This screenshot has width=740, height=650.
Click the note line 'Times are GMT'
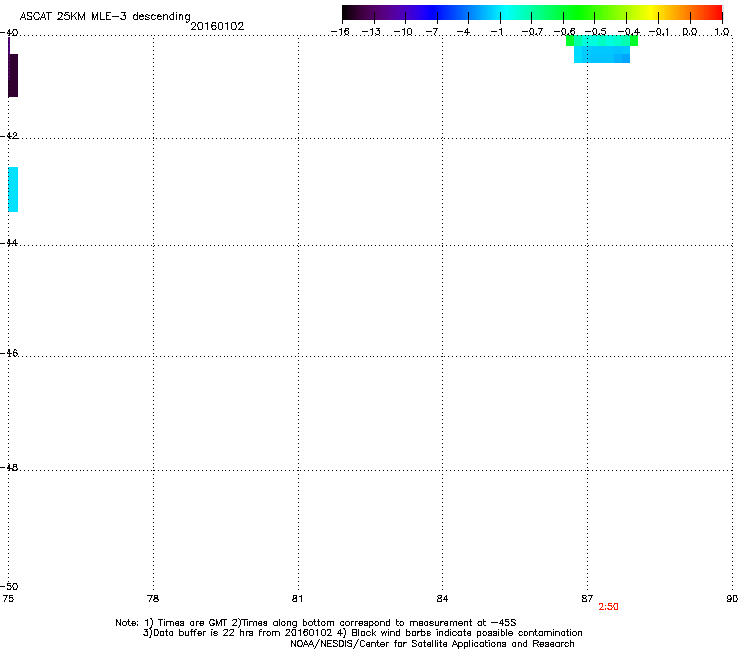click(x=316, y=623)
